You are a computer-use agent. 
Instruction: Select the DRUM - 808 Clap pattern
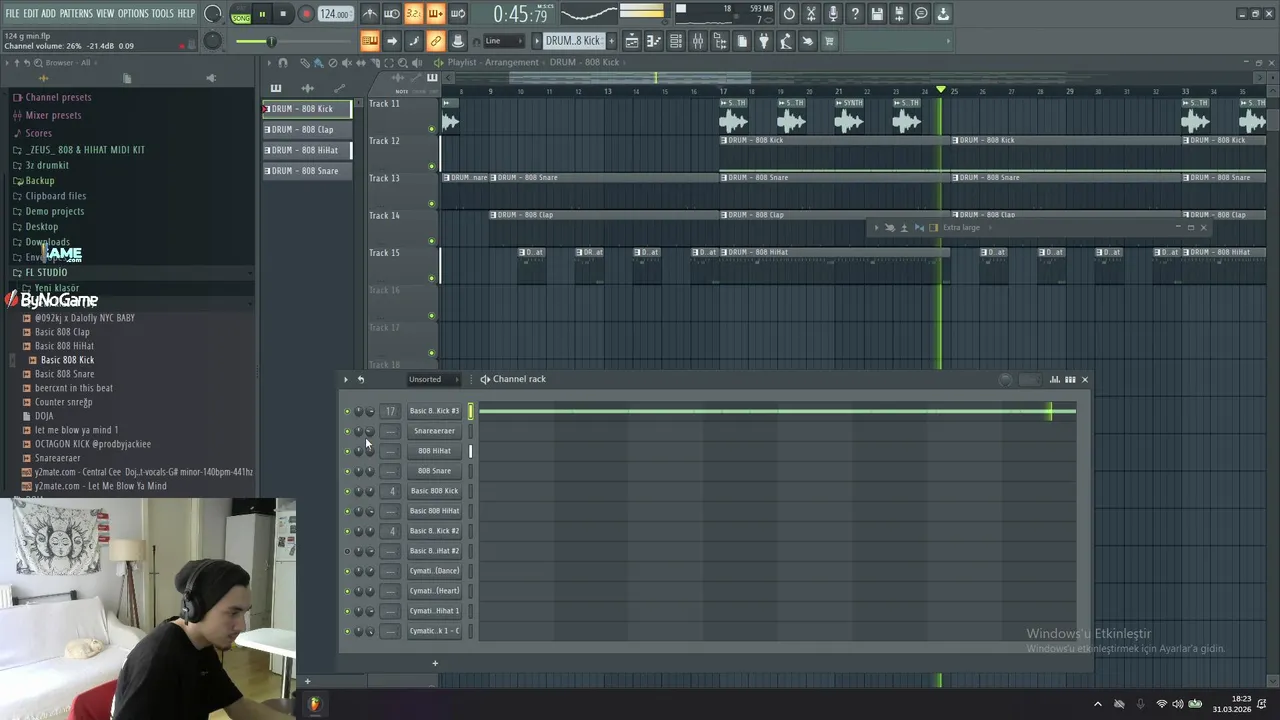click(307, 129)
